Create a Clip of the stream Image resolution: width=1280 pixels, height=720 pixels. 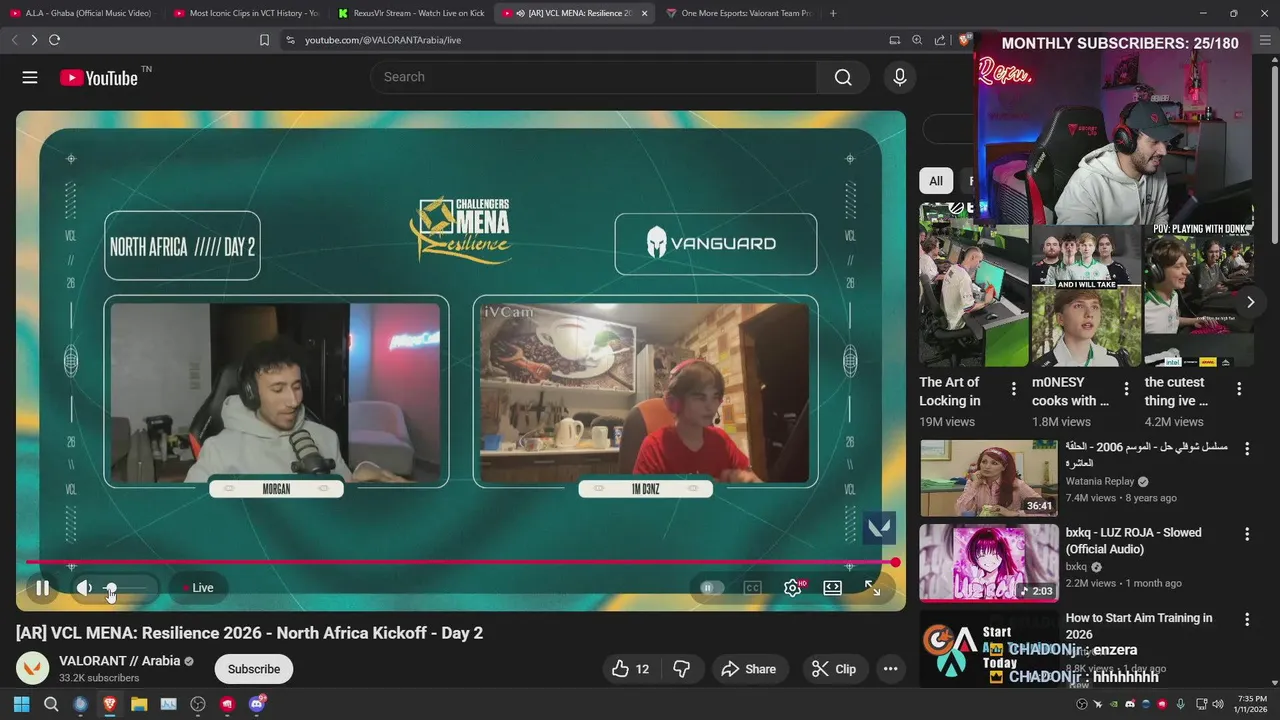click(834, 669)
